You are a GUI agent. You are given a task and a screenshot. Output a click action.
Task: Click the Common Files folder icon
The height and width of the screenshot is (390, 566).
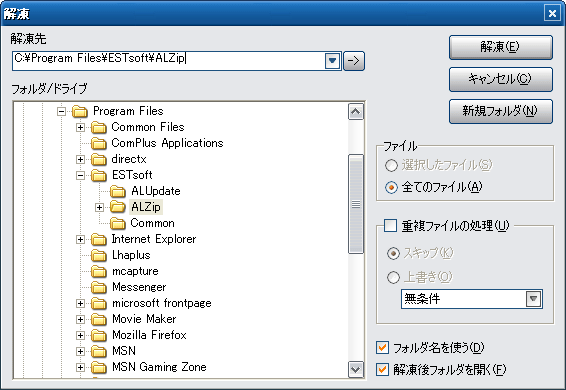click(99, 127)
